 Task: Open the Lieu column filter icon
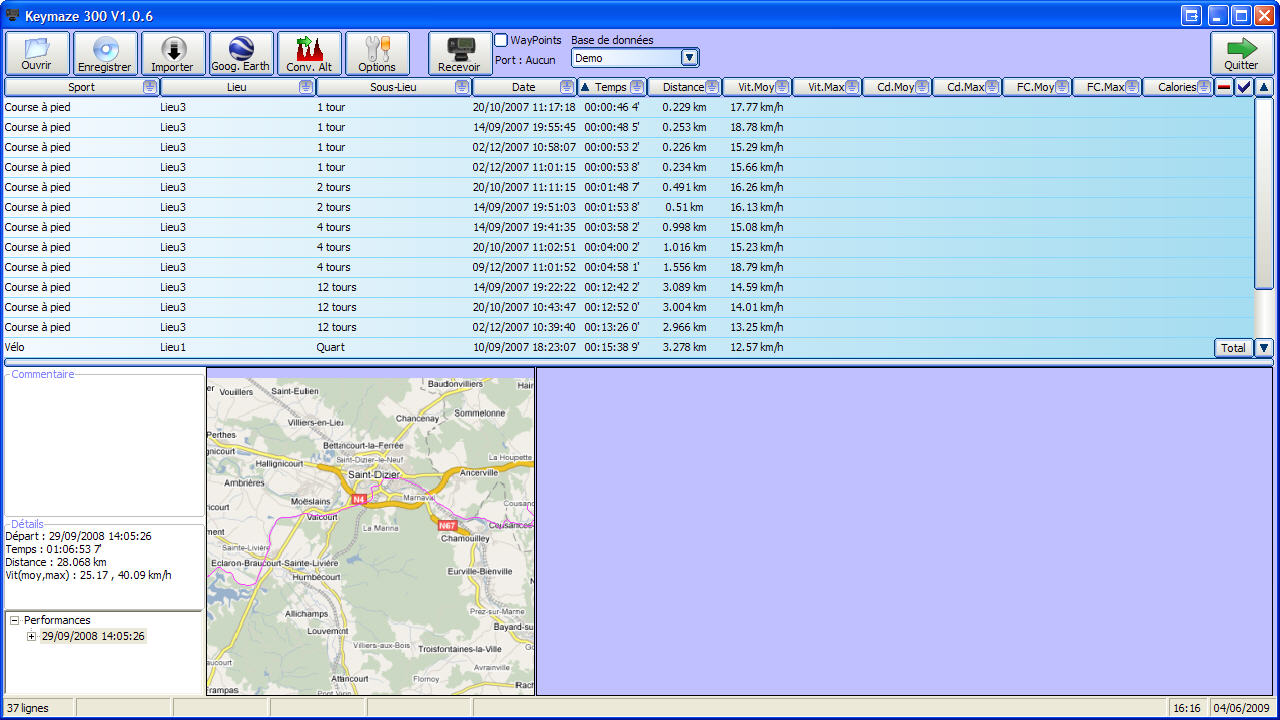tap(306, 87)
